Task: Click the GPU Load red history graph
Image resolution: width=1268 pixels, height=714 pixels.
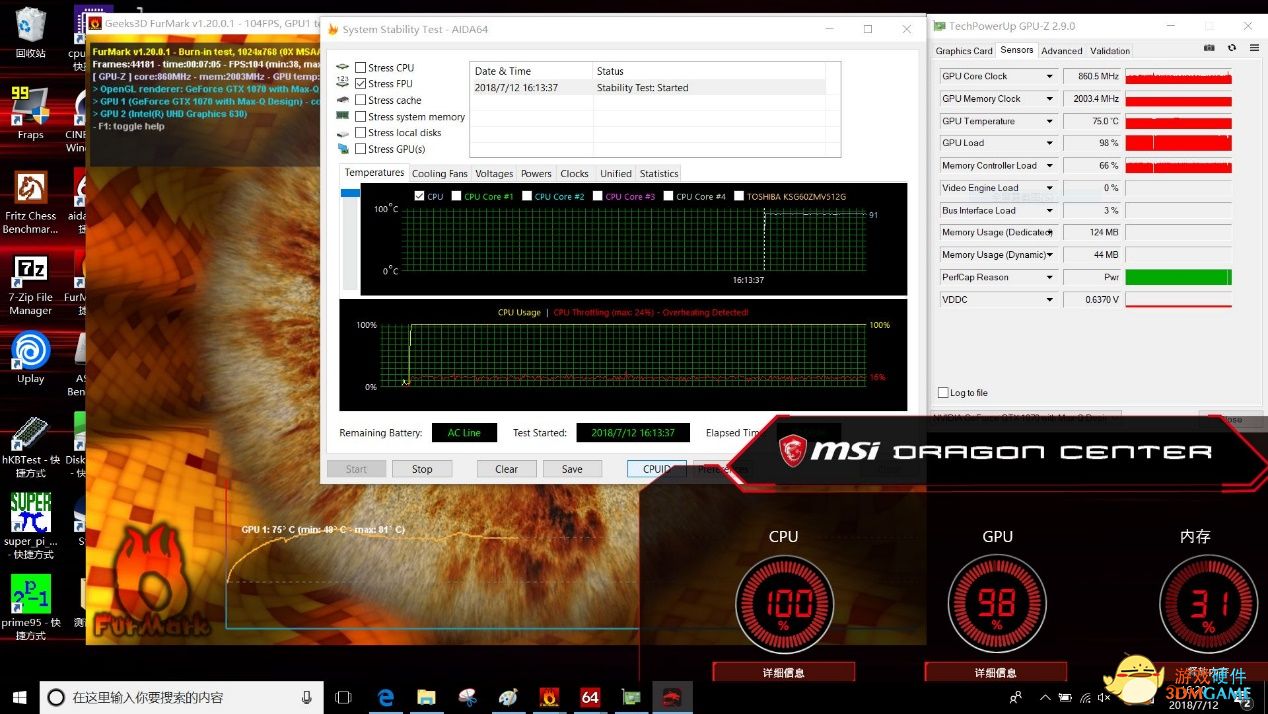Action: pyautogui.click(x=1178, y=143)
